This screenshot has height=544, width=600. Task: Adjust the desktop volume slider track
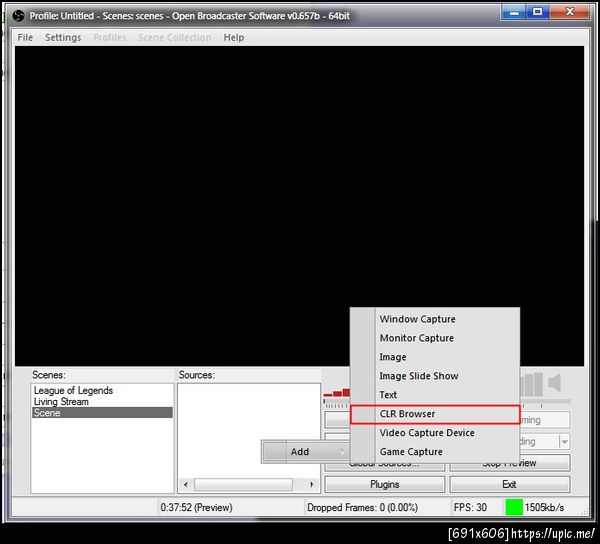[x=545, y=401]
